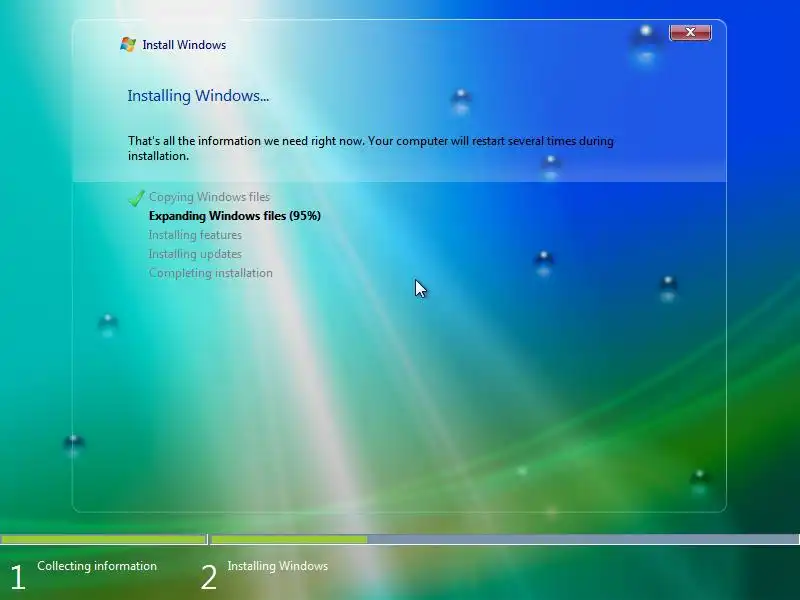Click the 'Collecting information' stage label
Screen dimensions: 800x600
tap(97, 566)
